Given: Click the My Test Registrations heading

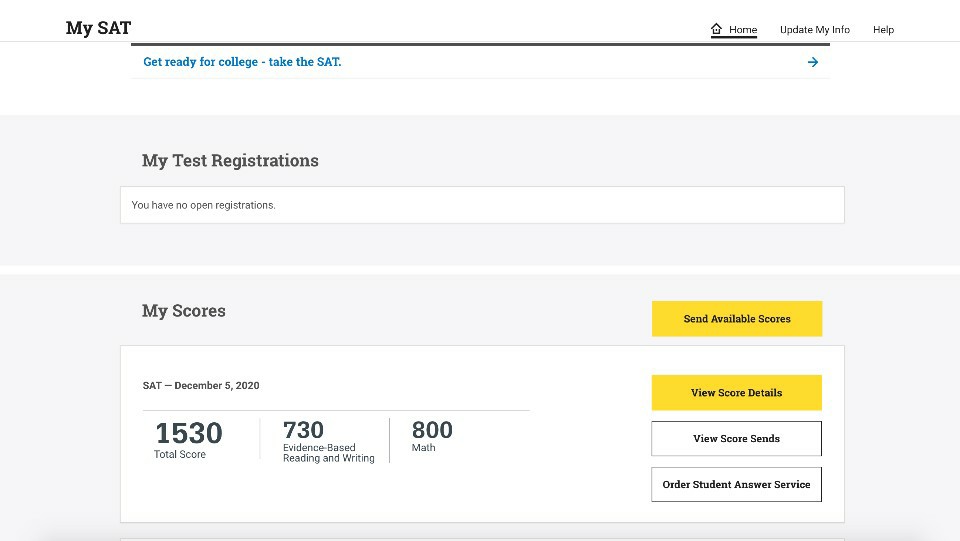Looking at the screenshot, I should 230,160.
